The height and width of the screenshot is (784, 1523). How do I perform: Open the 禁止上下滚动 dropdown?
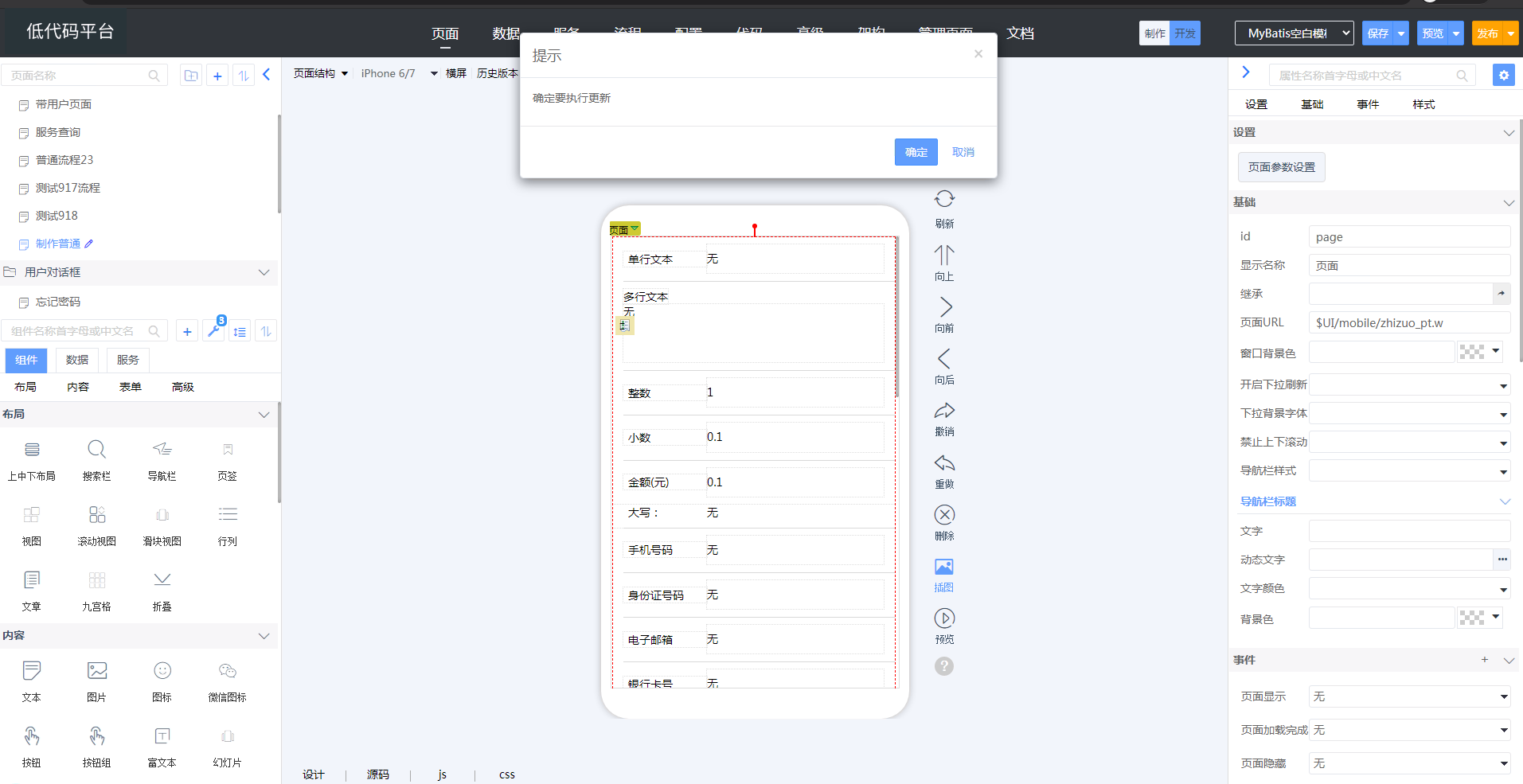pos(1409,443)
